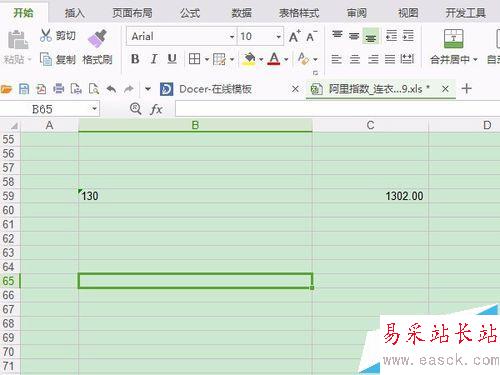
Task: Open fill color dropdown arrow
Action: coord(261,60)
